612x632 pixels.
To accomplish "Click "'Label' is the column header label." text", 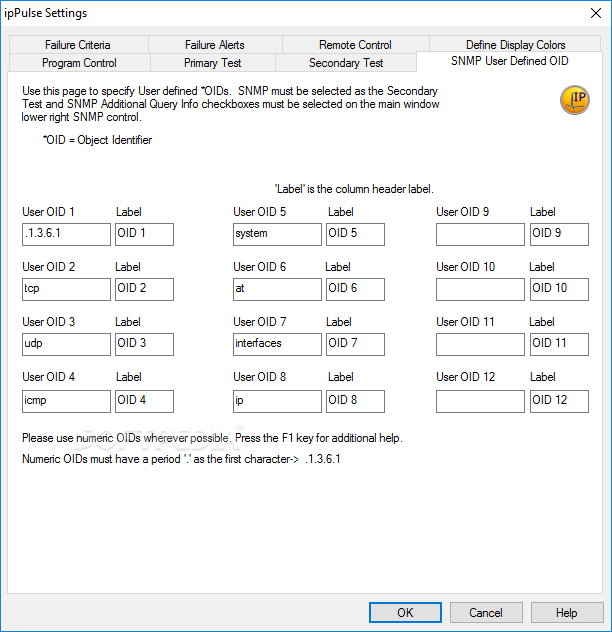I will pyautogui.click(x=354, y=189).
